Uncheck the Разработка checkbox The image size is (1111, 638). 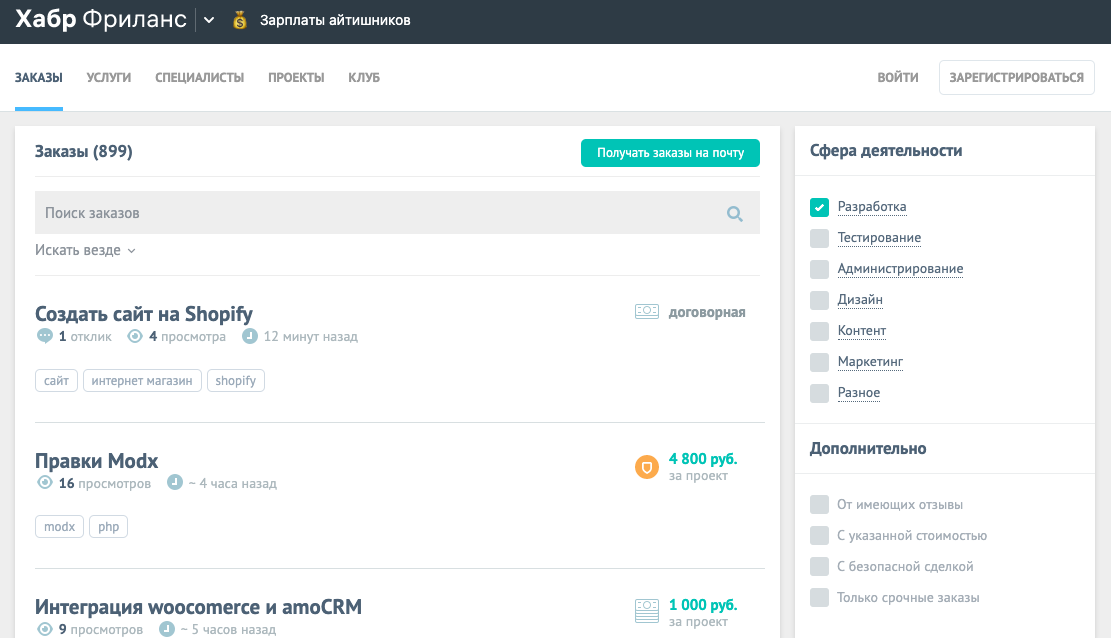click(819, 207)
